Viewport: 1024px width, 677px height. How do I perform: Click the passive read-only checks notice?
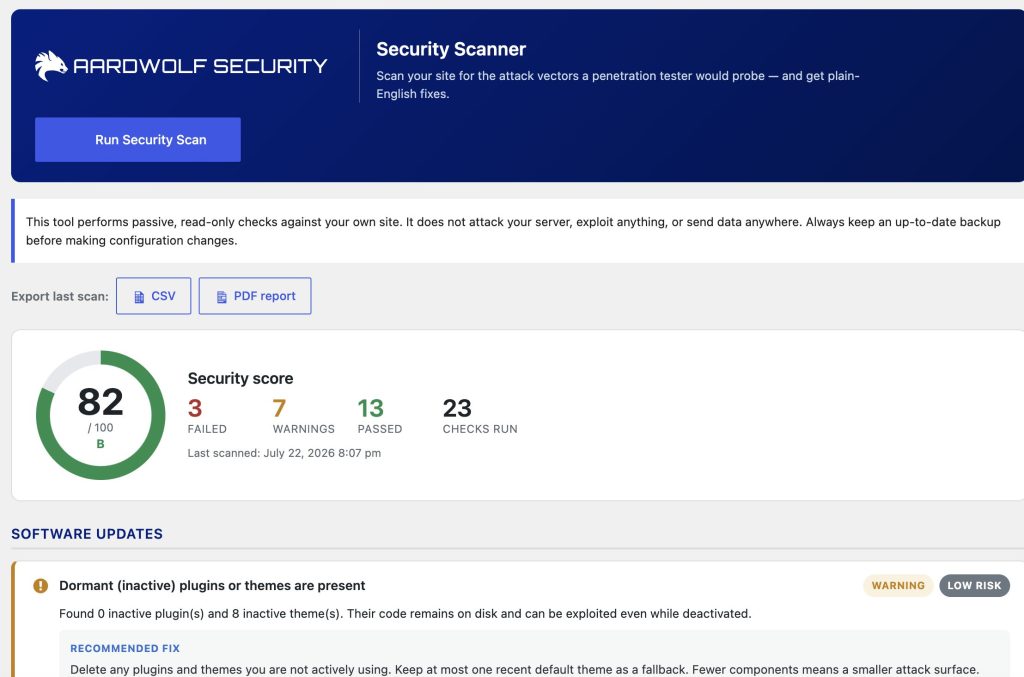518,231
